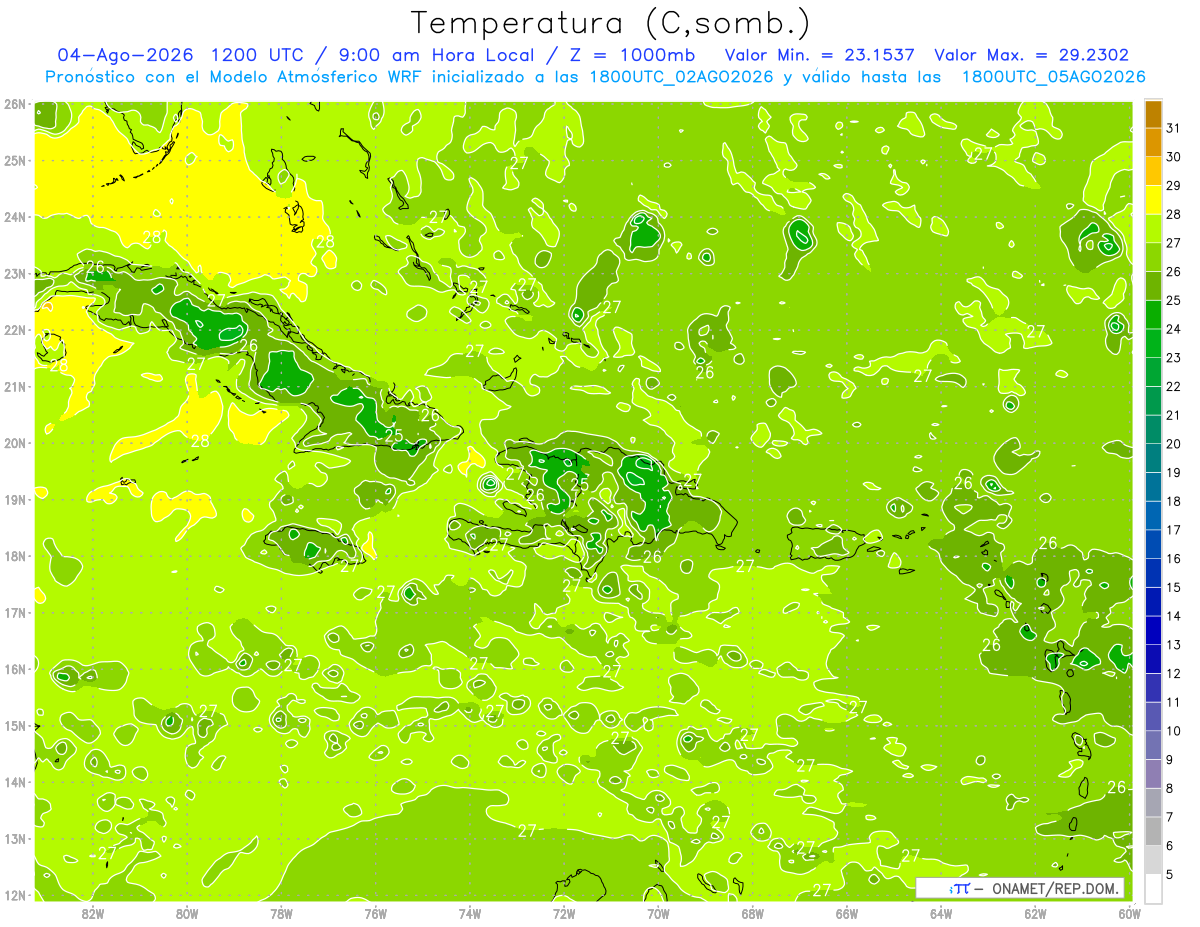The image size is (1200, 927).
Task: Click the 'Valor Max. = 29.2302' readout
Action: click(1032, 55)
